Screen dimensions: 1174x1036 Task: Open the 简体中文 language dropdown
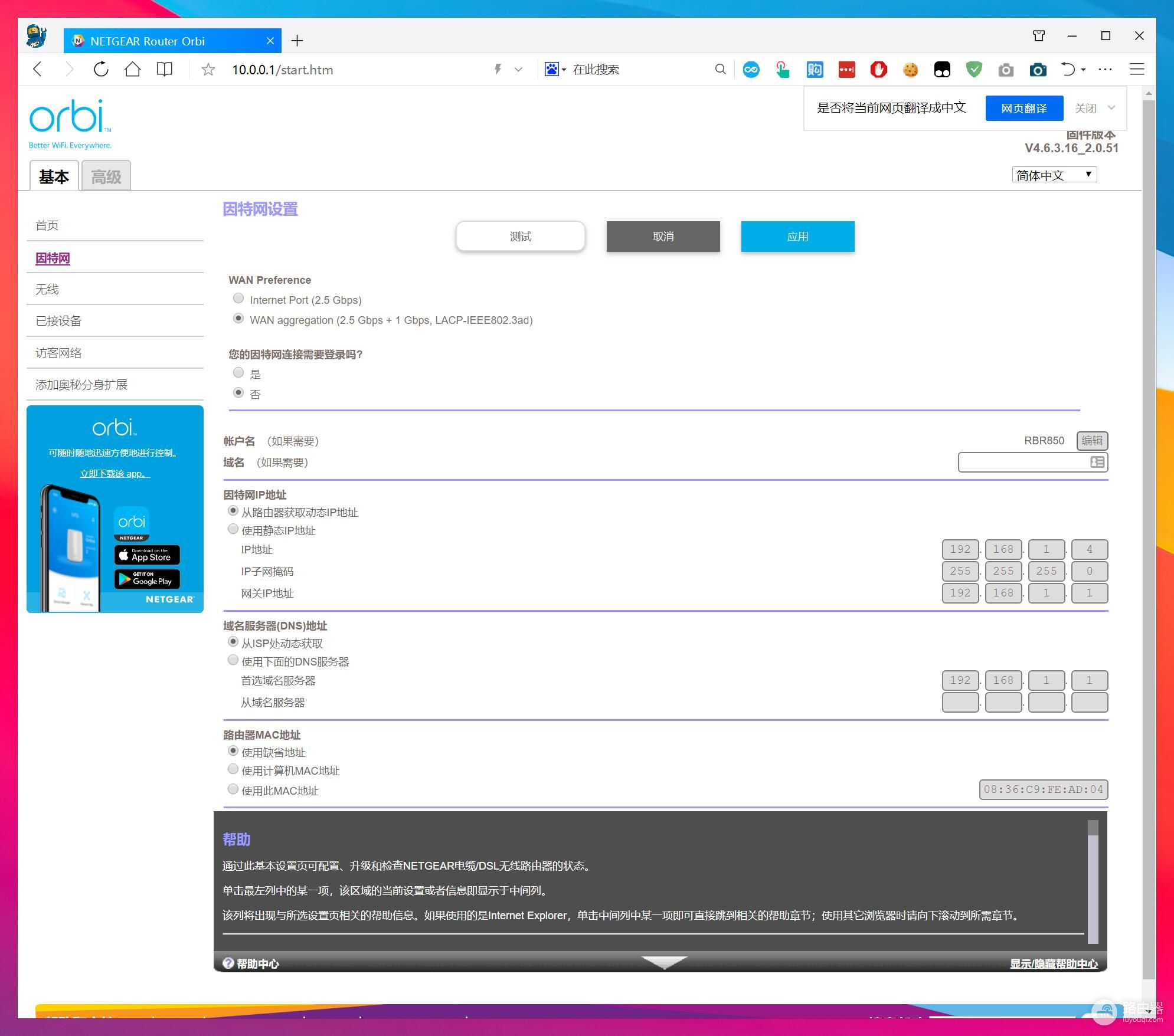coord(1054,175)
